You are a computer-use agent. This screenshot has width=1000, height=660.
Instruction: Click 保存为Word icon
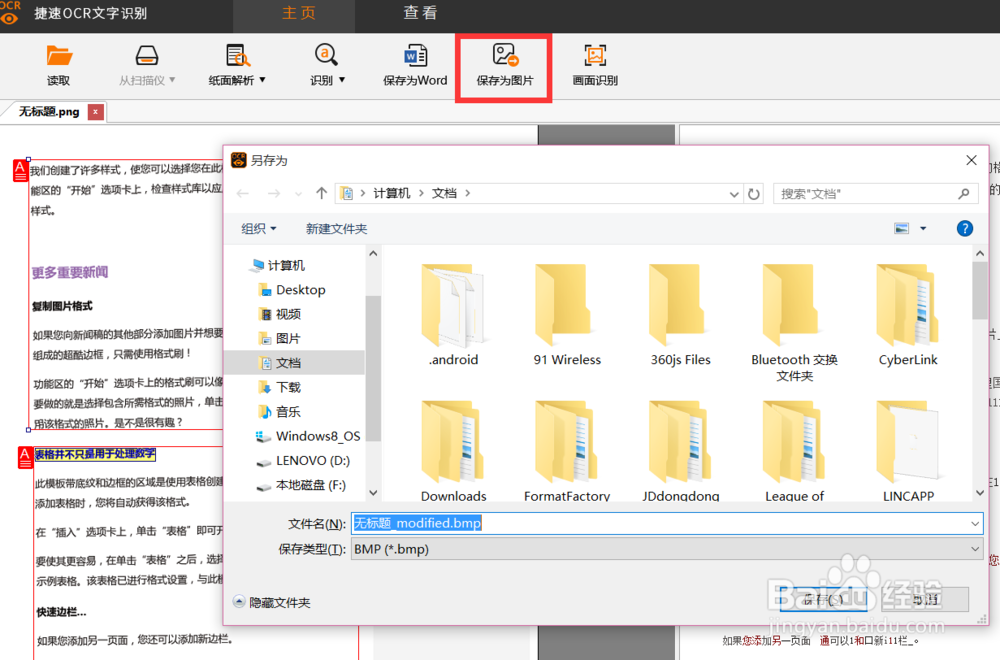click(416, 56)
